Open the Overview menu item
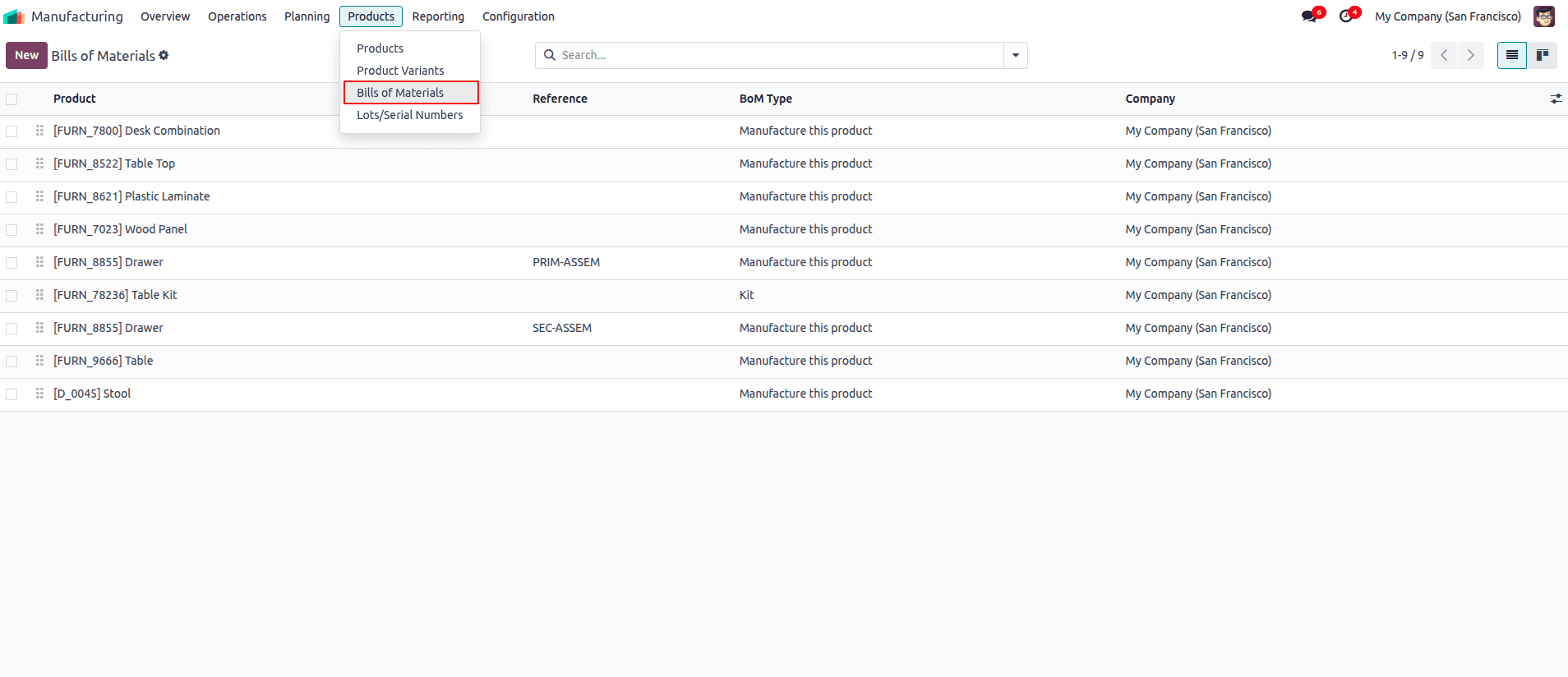The height and width of the screenshot is (677, 1568). click(165, 16)
